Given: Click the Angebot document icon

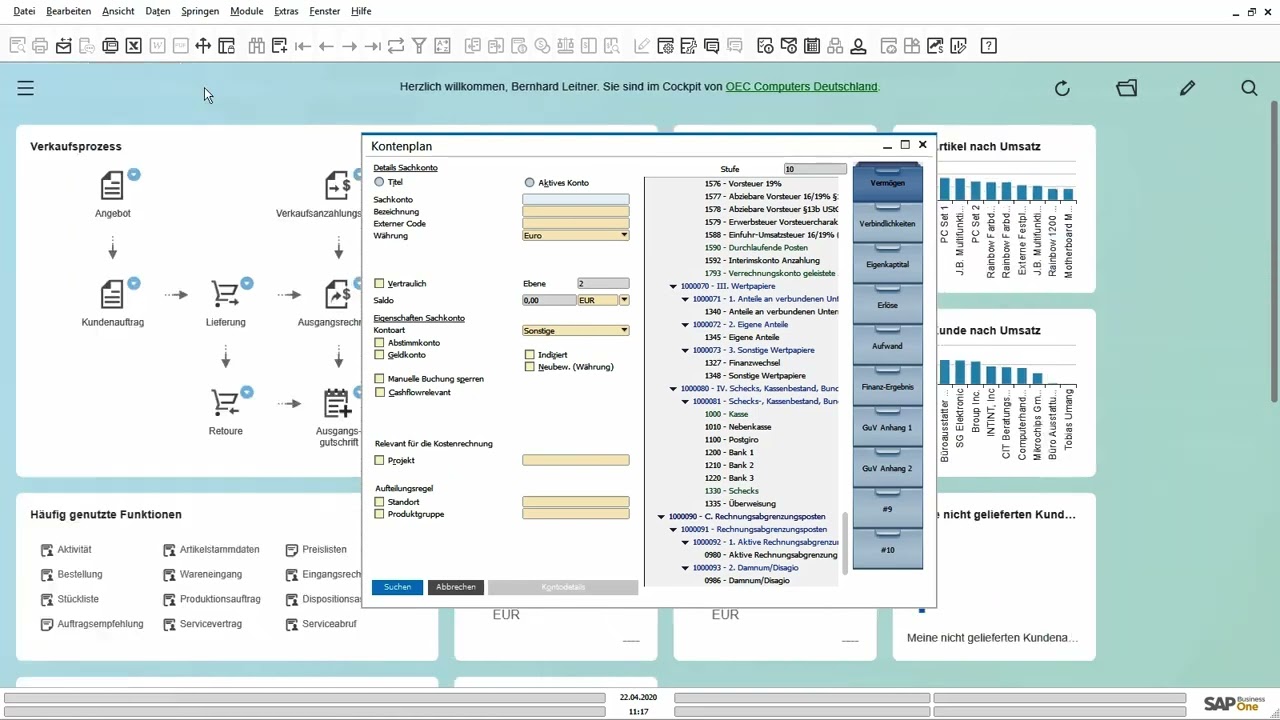Looking at the screenshot, I should (112, 185).
